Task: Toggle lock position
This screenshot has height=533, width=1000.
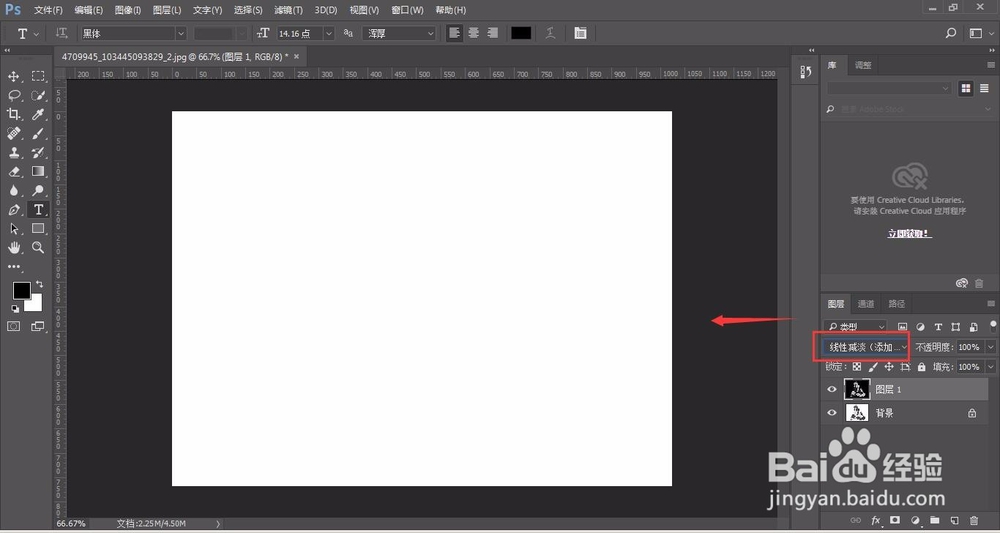Action: point(888,367)
